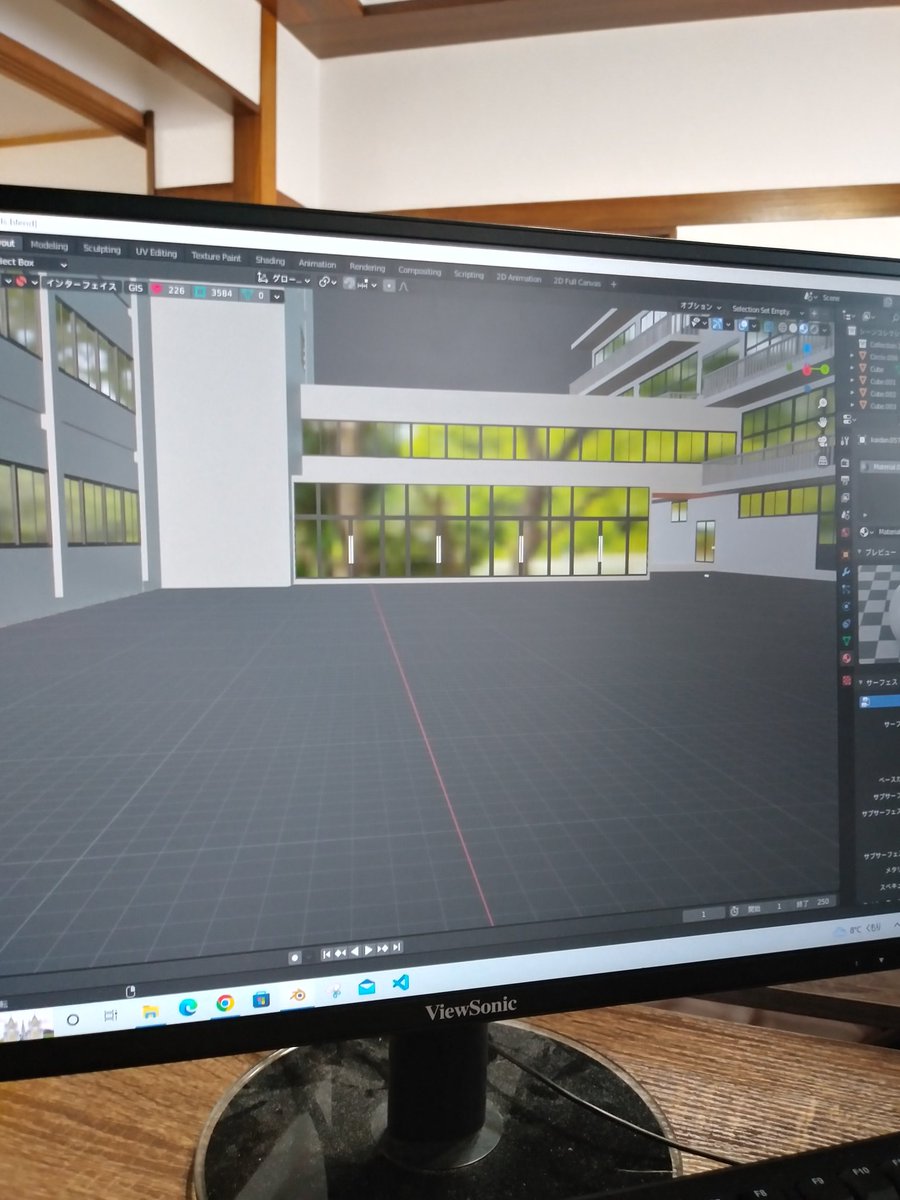Image resolution: width=900 pixels, height=1200 pixels.
Task: Expand the Circle object in outliner
Action: point(851,356)
